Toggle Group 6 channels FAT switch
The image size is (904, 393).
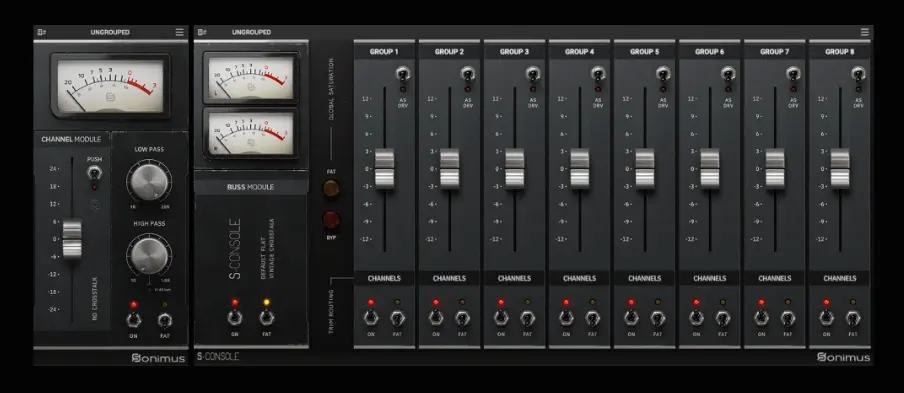tap(723, 318)
